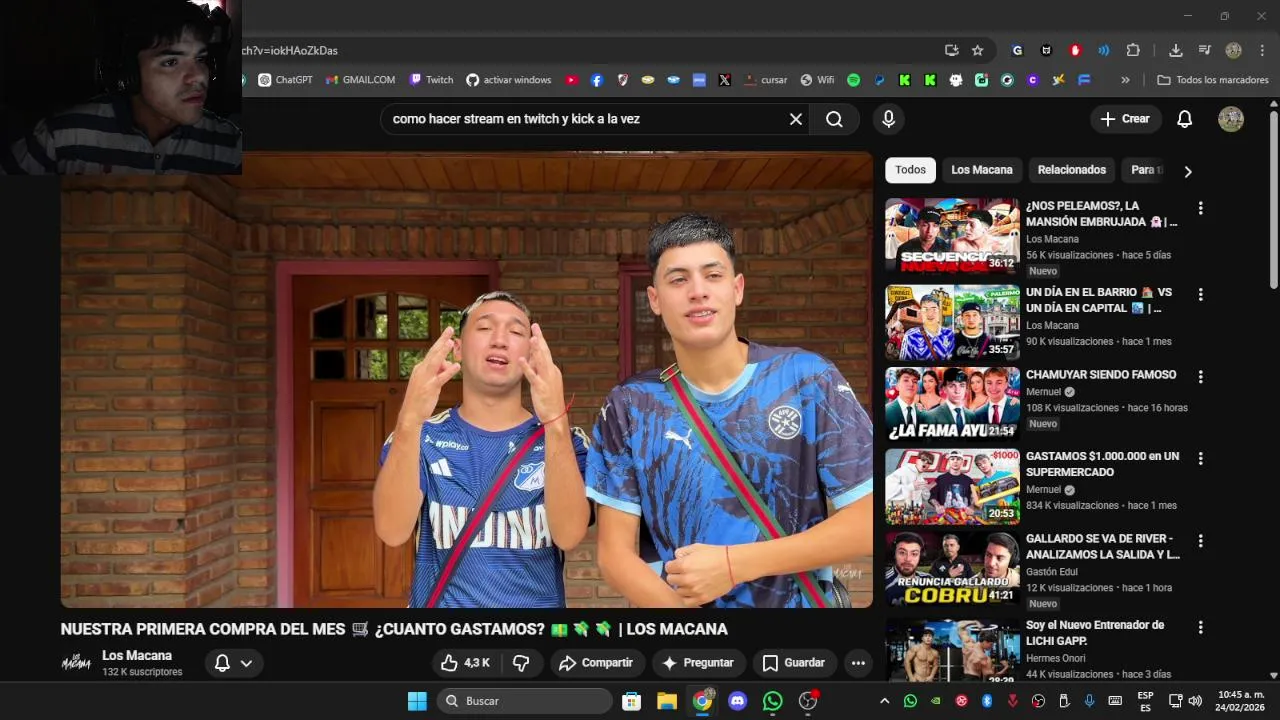
Task: Open Los Macana channel name link
Action: (x=137, y=656)
